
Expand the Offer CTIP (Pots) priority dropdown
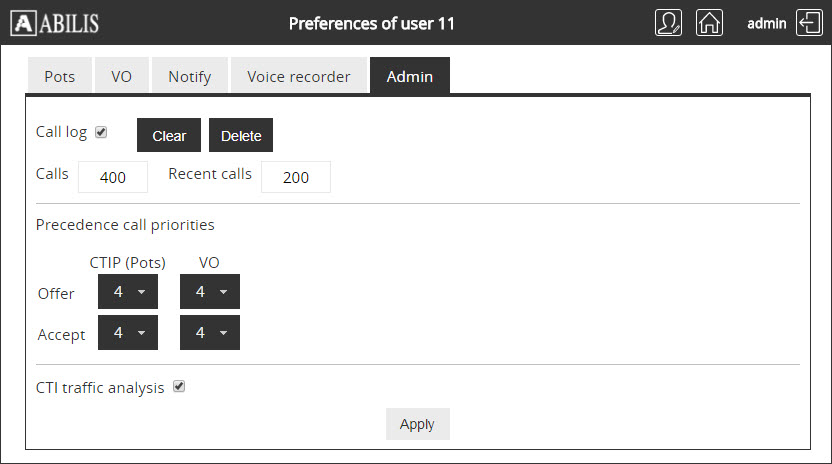click(128, 292)
